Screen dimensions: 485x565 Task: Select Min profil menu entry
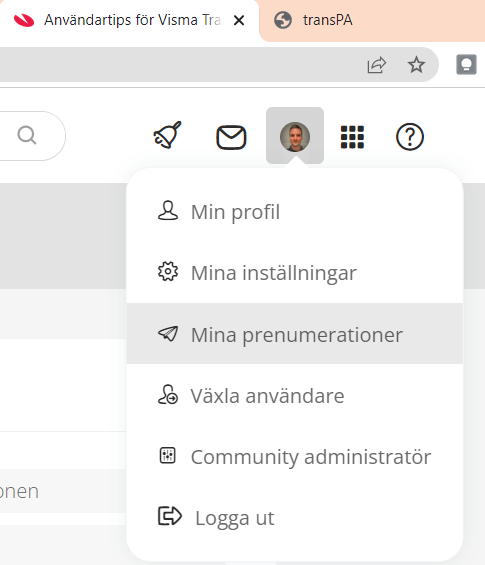click(294, 212)
